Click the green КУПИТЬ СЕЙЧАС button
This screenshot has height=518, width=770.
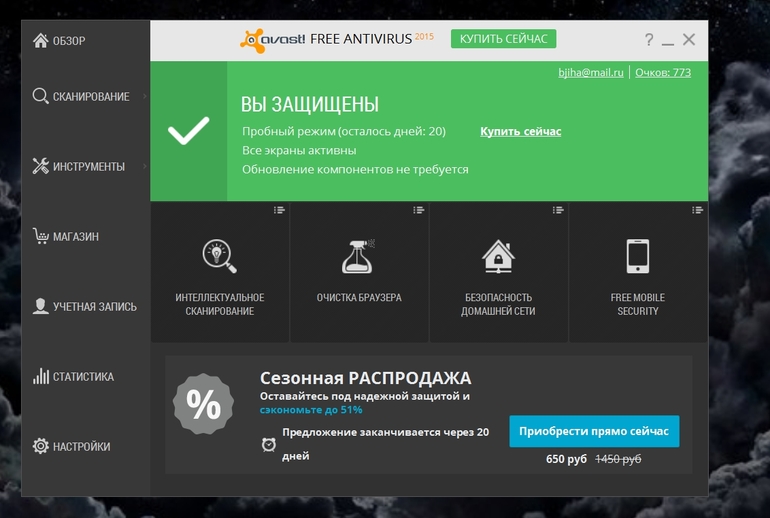[503, 39]
